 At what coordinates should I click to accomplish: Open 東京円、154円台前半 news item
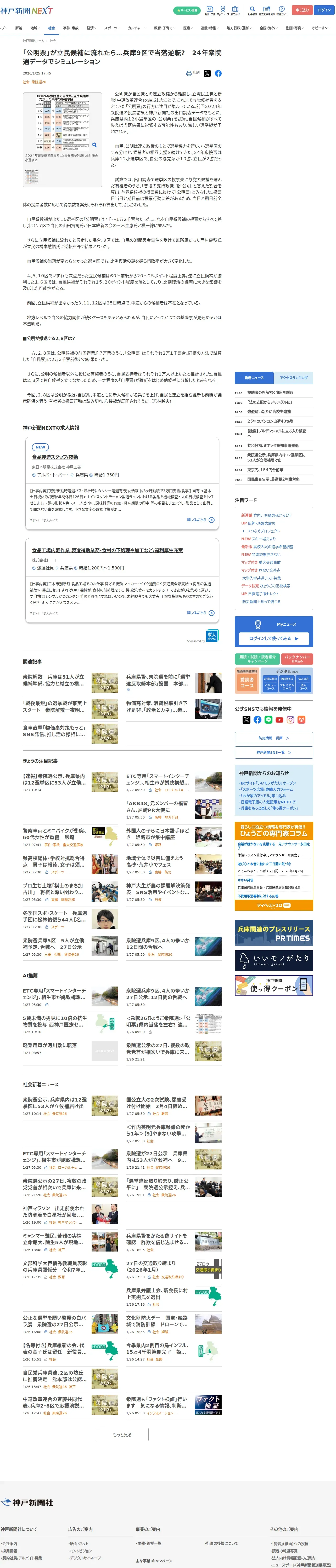(265, 470)
